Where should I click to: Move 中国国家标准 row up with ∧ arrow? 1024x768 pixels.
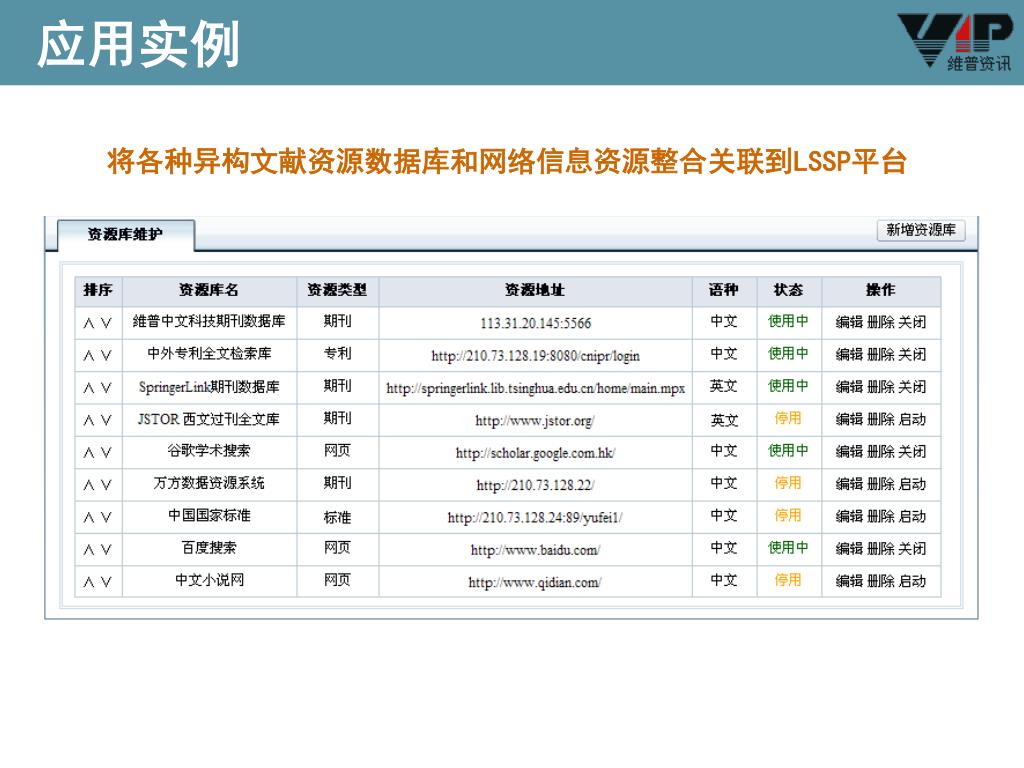[x=89, y=517]
